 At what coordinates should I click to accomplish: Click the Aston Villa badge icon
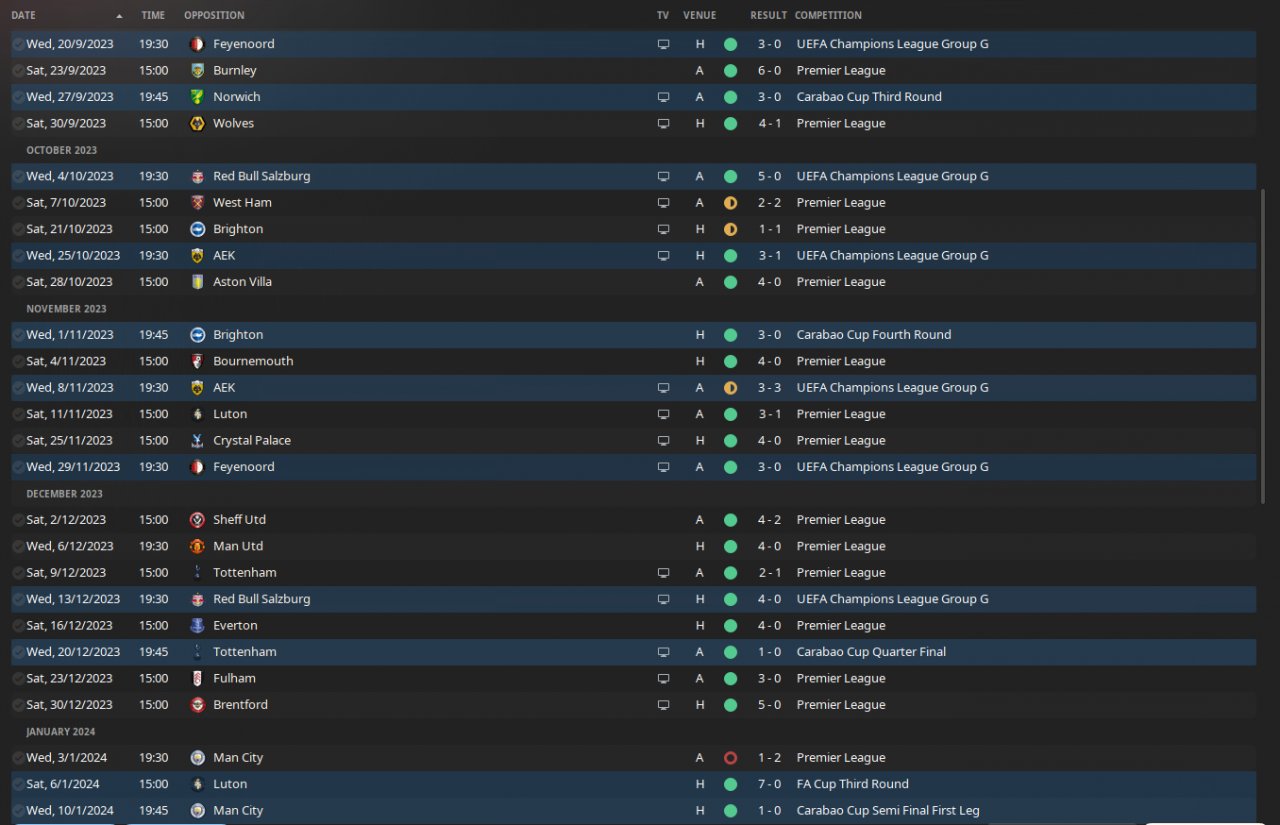pyautogui.click(x=197, y=282)
